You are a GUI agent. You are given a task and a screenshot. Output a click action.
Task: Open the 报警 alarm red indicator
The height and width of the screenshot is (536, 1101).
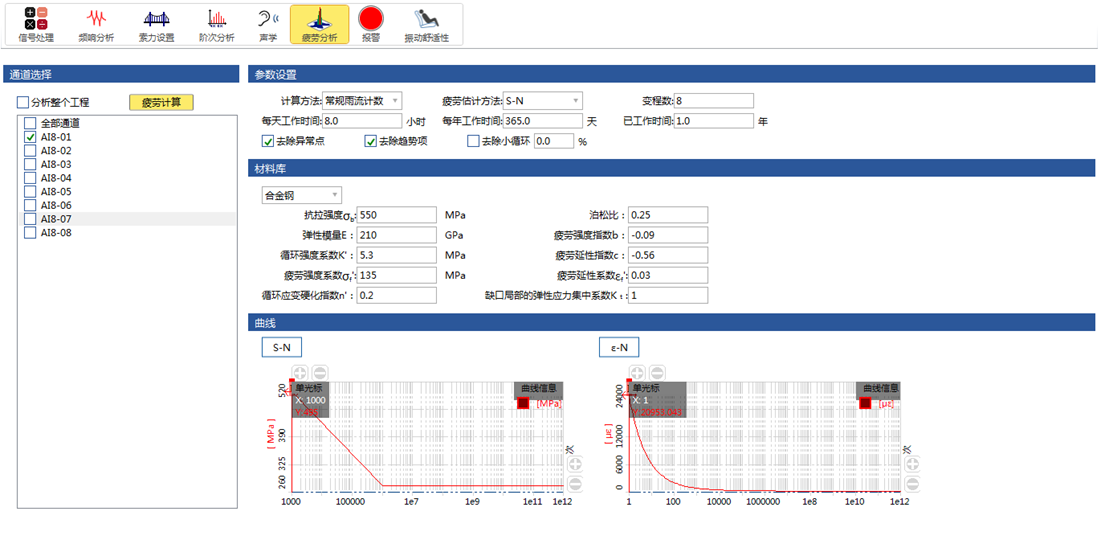[370, 25]
